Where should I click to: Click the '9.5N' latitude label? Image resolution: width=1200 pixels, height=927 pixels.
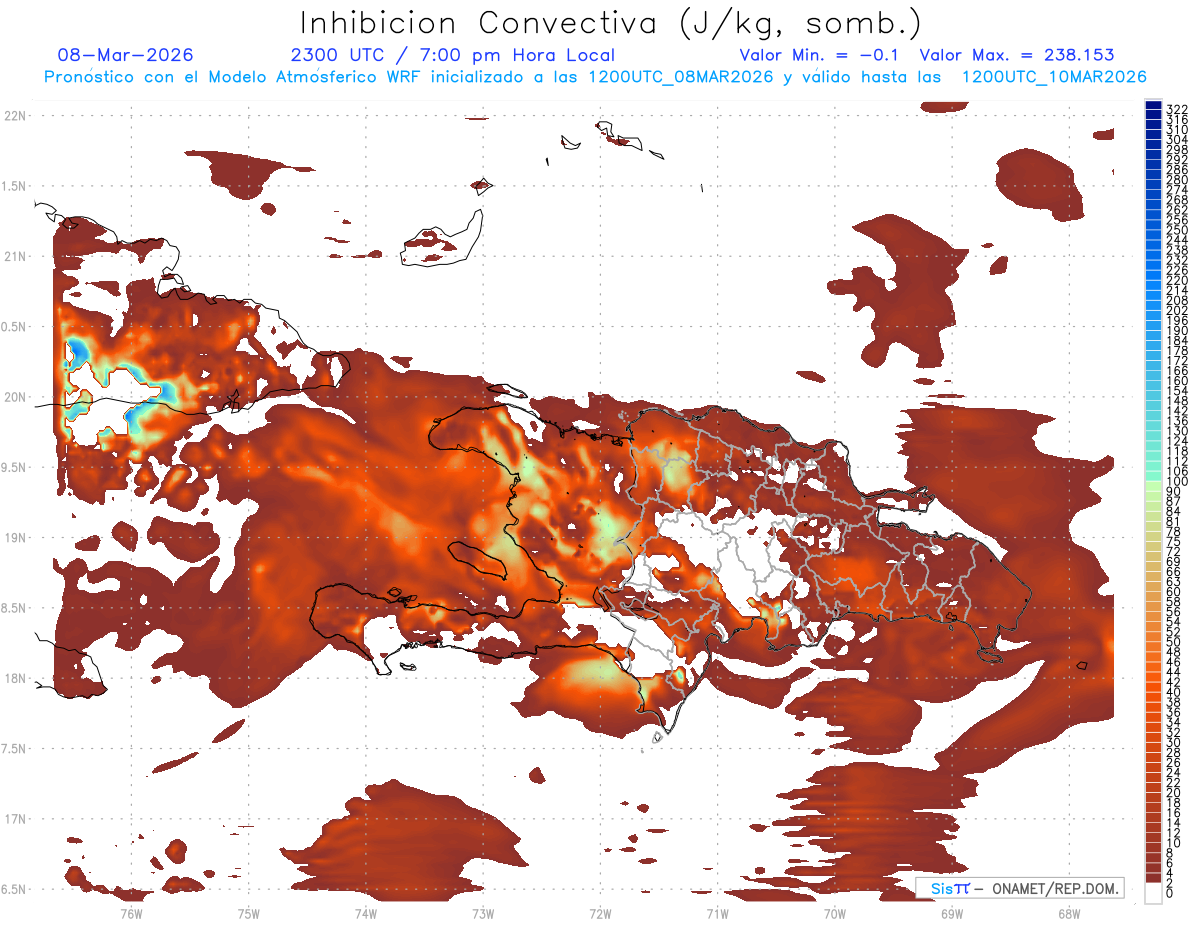pyautogui.click(x=15, y=467)
